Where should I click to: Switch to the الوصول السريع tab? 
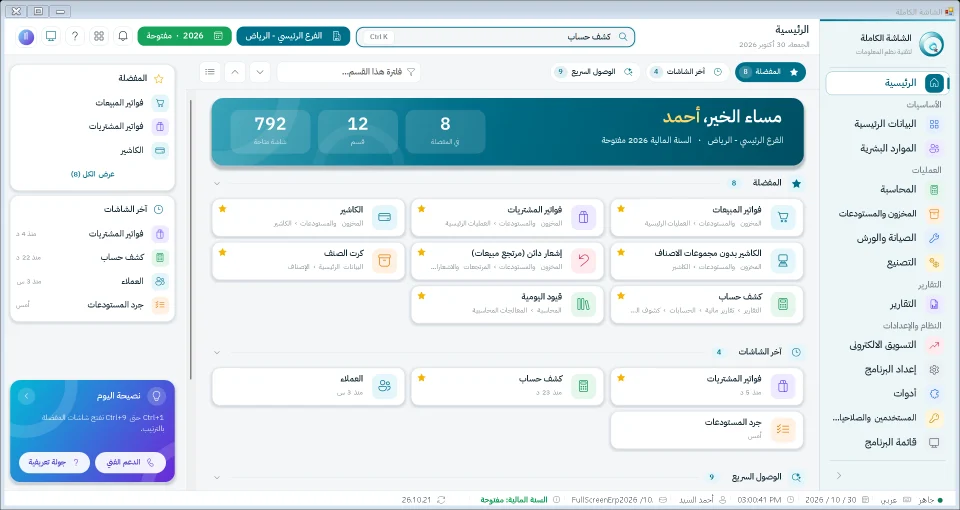[594, 72]
